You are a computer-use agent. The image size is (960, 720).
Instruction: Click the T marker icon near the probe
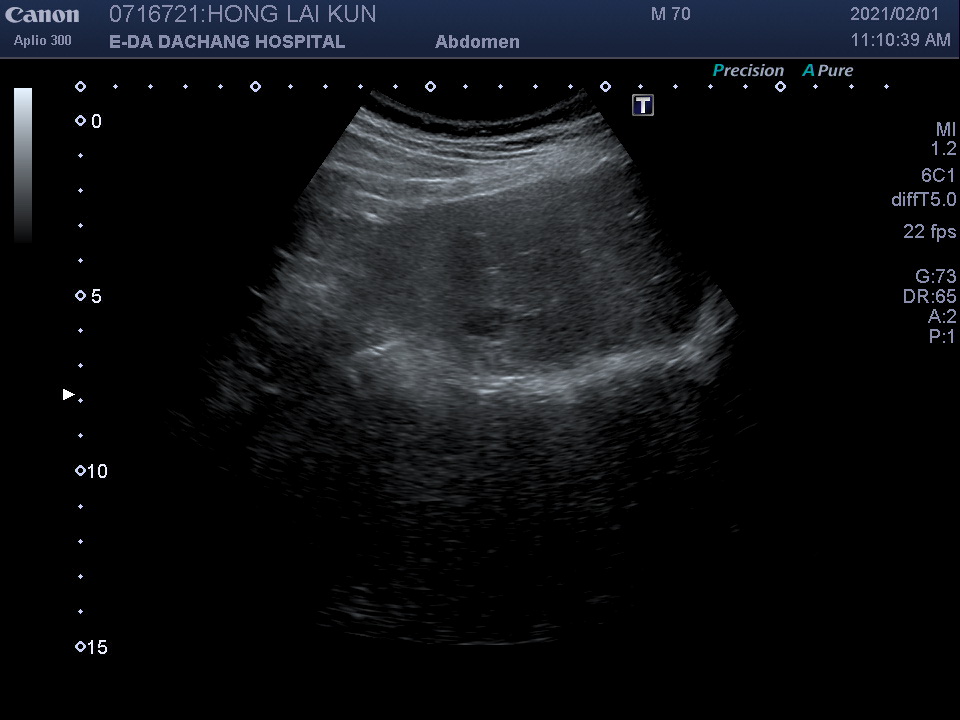[x=643, y=106]
